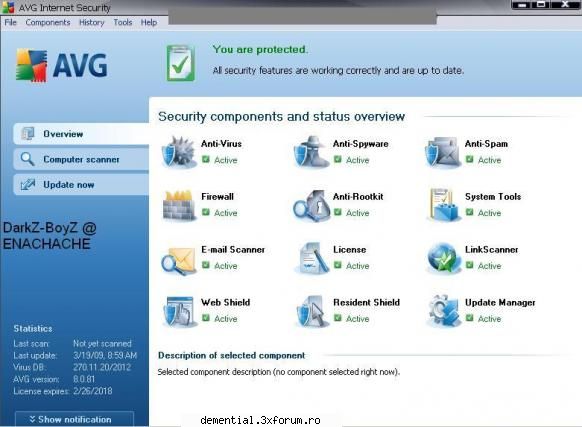This screenshot has height=427, width=582.
Task: Close the AVG Internet Security window
Action: (565, 4)
